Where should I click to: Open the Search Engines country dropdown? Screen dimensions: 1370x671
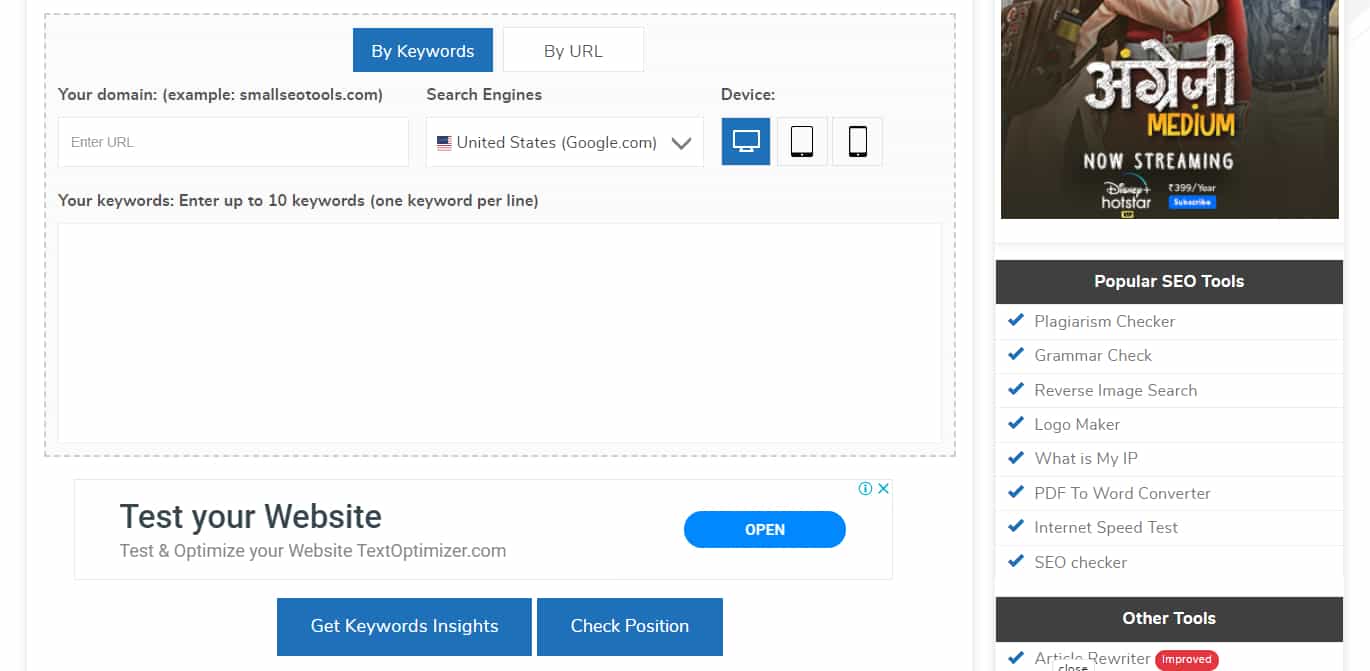[681, 142]
